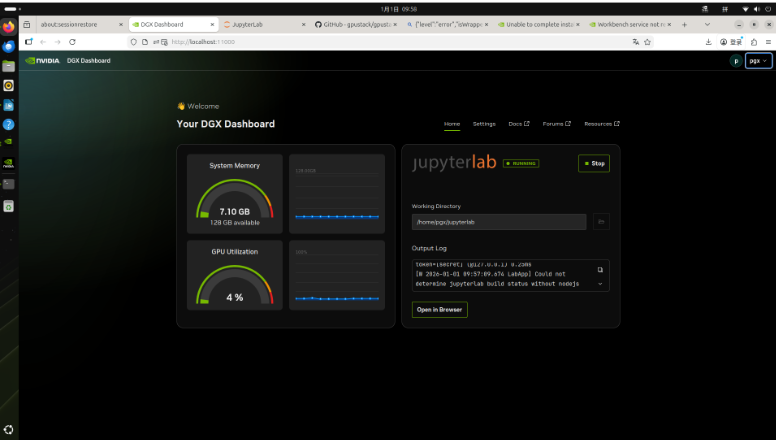The height and width of the screenshot is (440, 776).
Task: Reload the page with the browser refresh icon
Action: (72, 42)
